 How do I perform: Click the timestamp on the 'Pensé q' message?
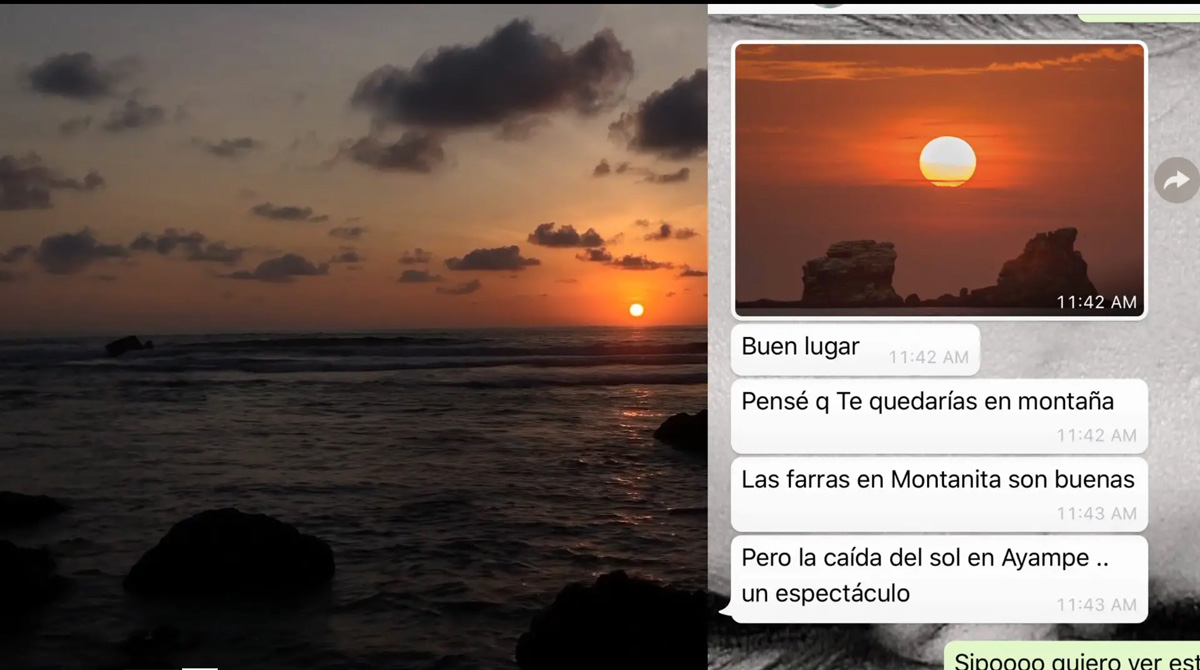tap(1096, 435)
